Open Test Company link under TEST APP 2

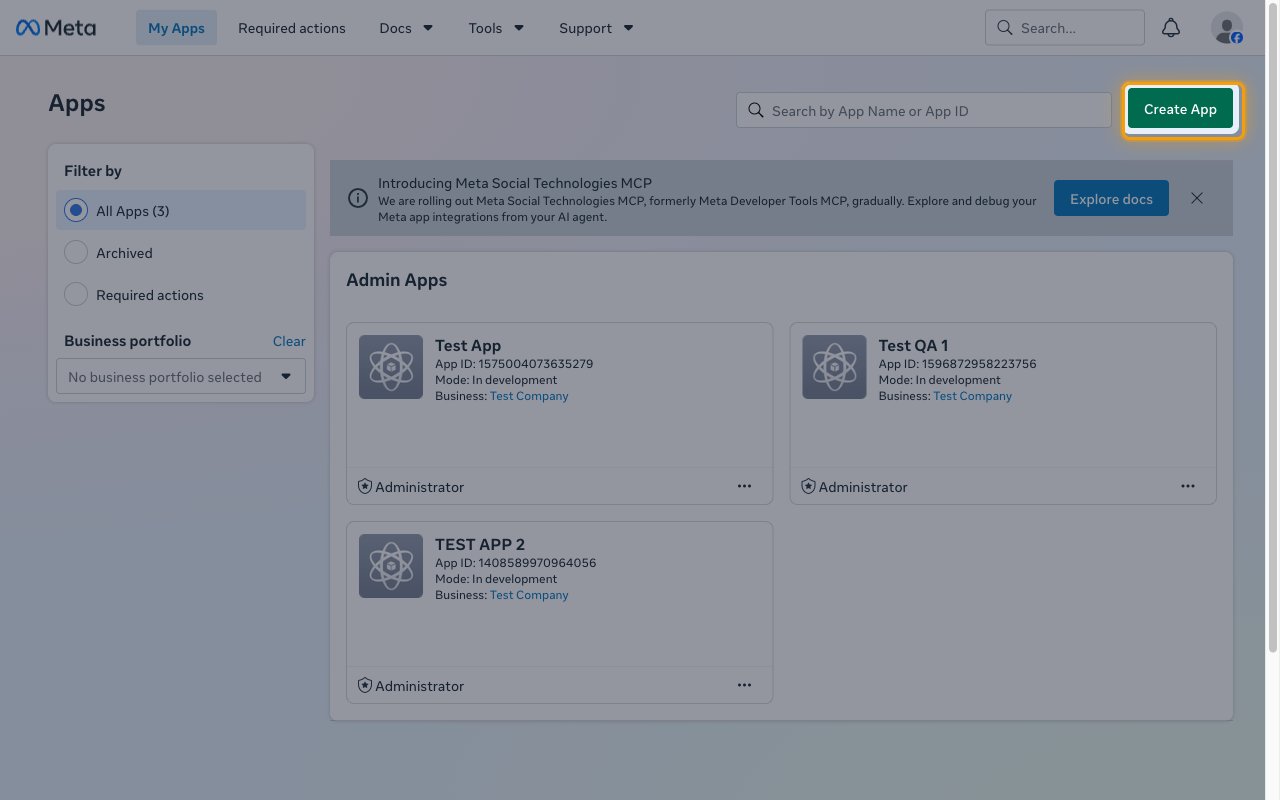tap(529, 595)
